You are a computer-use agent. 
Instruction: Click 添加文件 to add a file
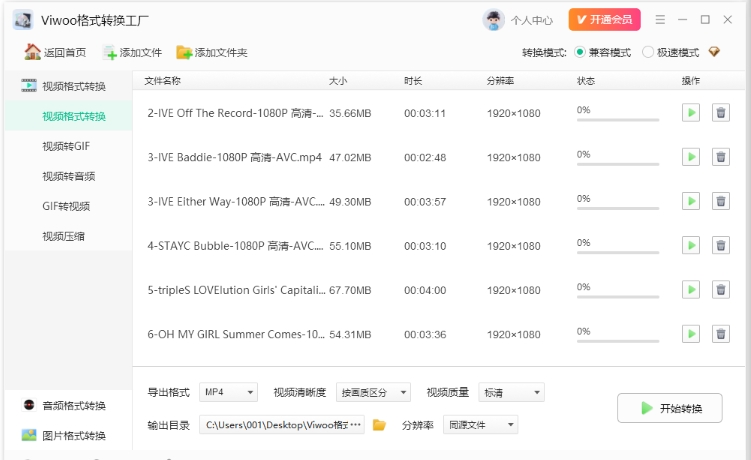(x=132, y=52)
